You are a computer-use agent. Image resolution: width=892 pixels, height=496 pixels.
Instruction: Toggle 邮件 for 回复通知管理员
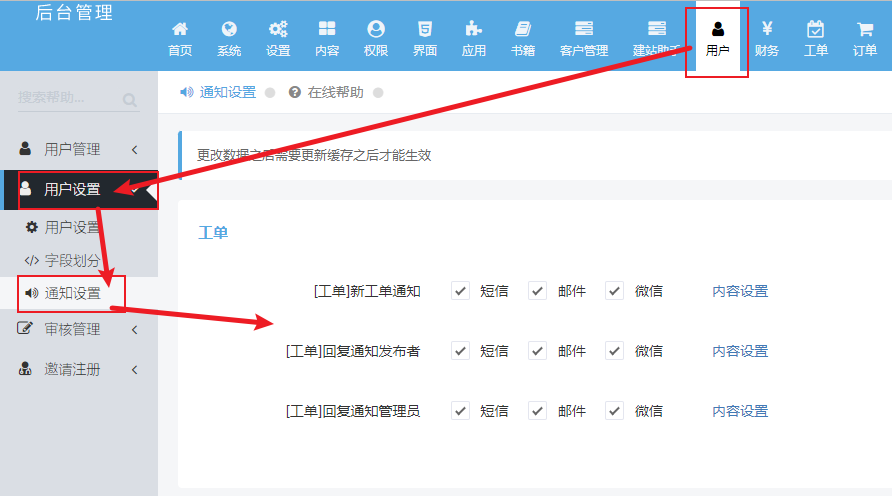(x=537, y=411)
